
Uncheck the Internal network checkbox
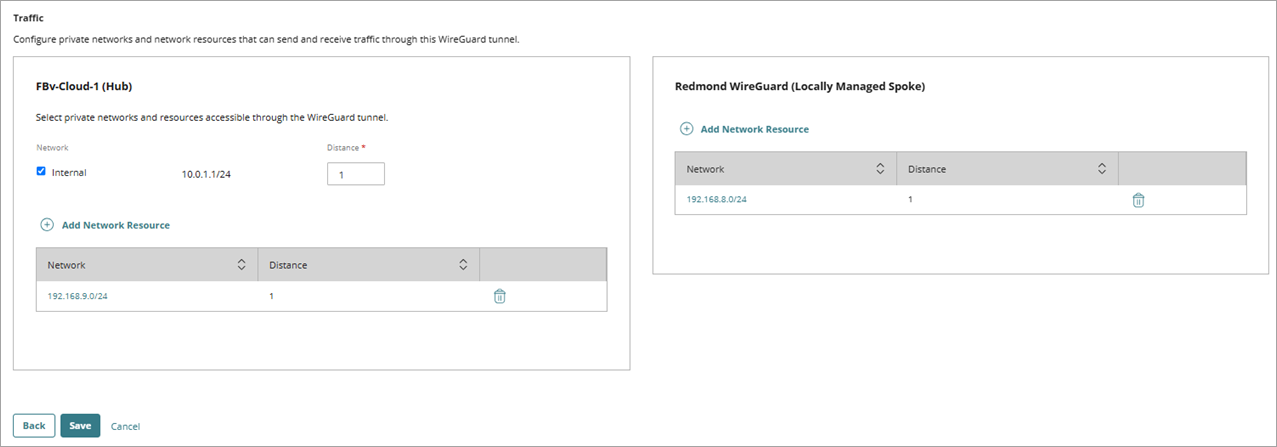click(41, 171)
